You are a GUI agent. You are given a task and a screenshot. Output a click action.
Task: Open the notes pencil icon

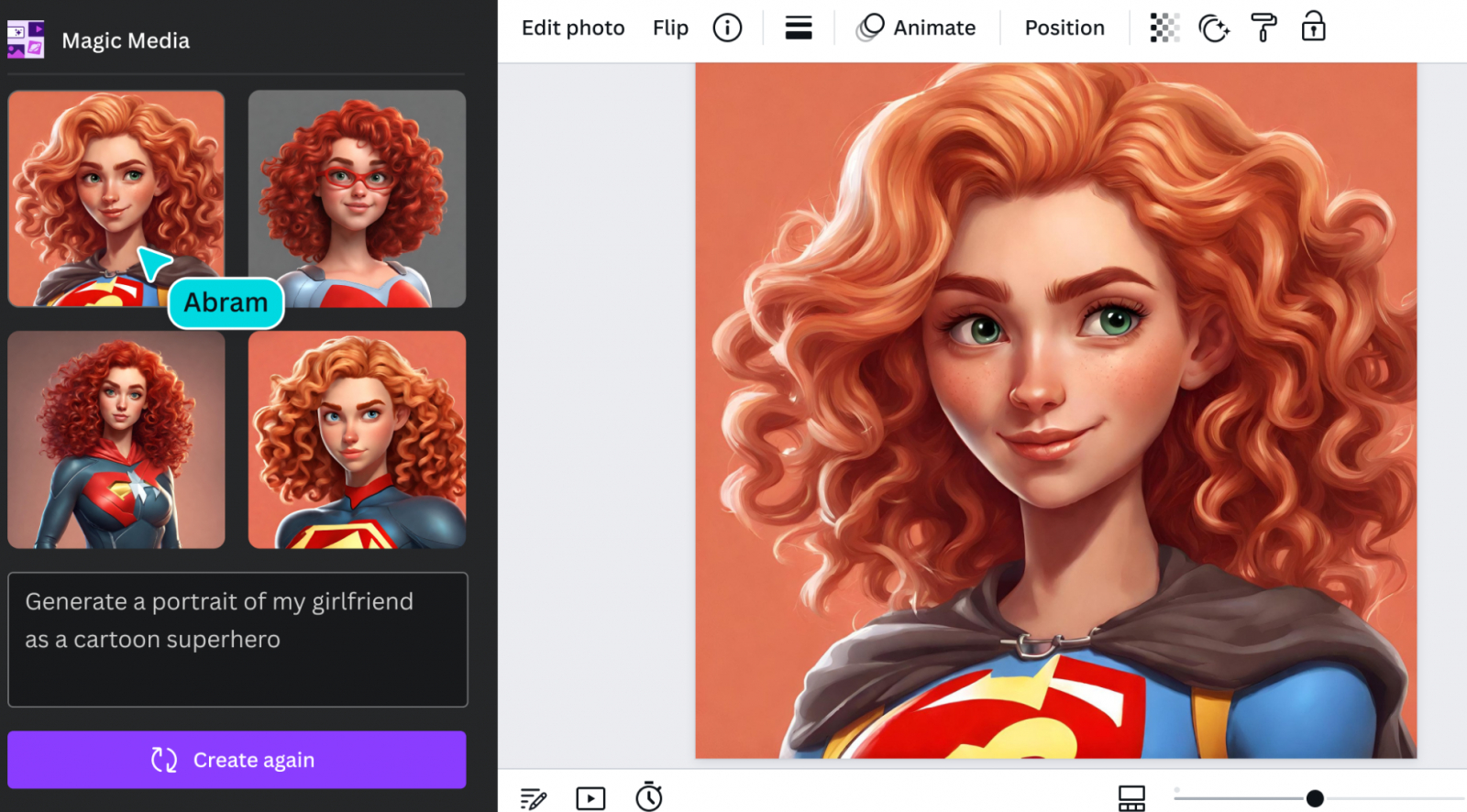coord(534,798)
